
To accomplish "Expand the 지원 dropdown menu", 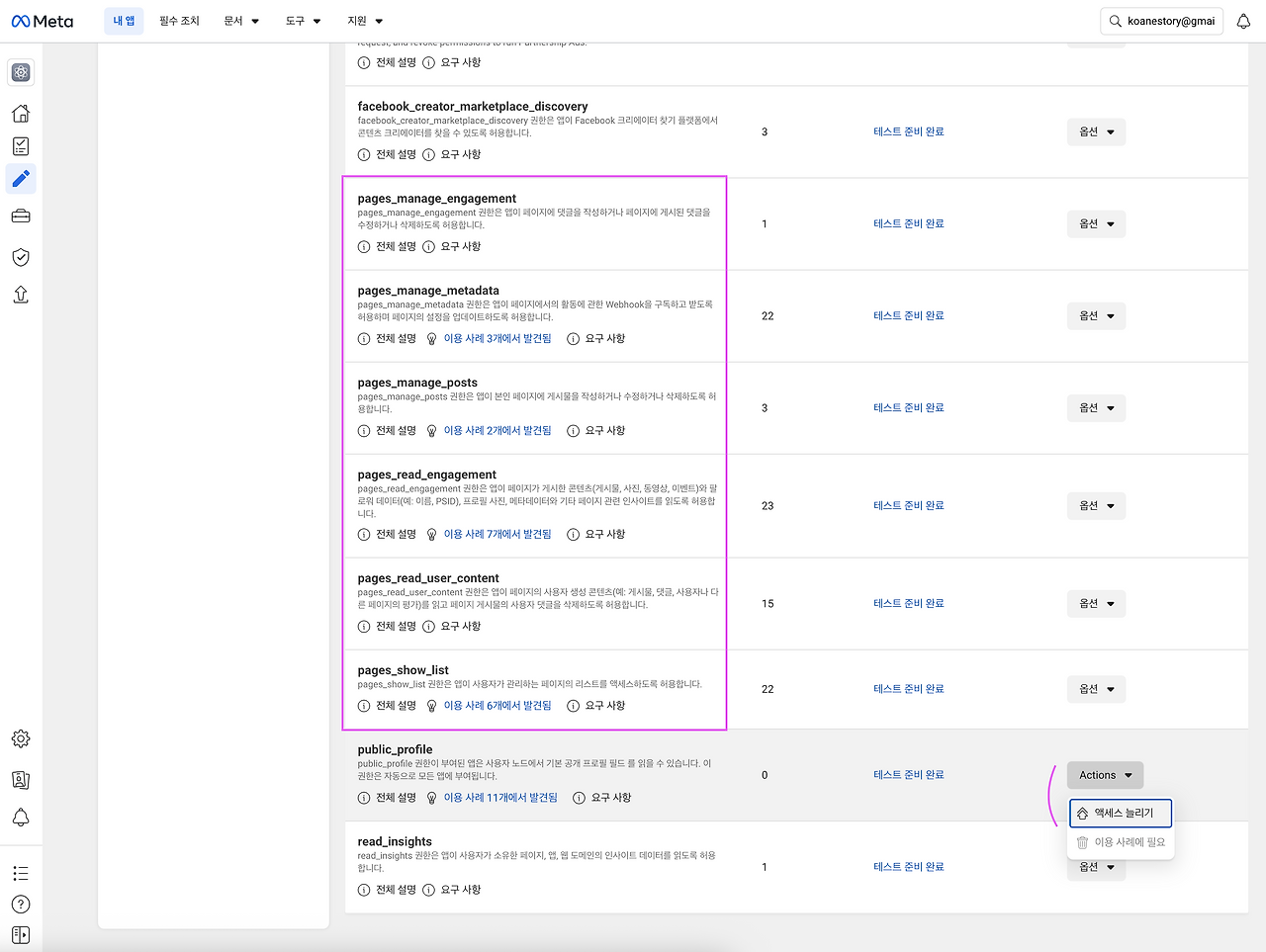I will [365, 21].
